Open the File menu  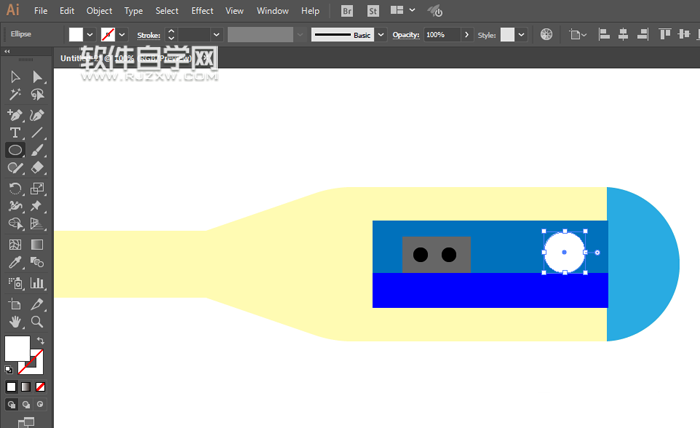(x=41, y=11)
